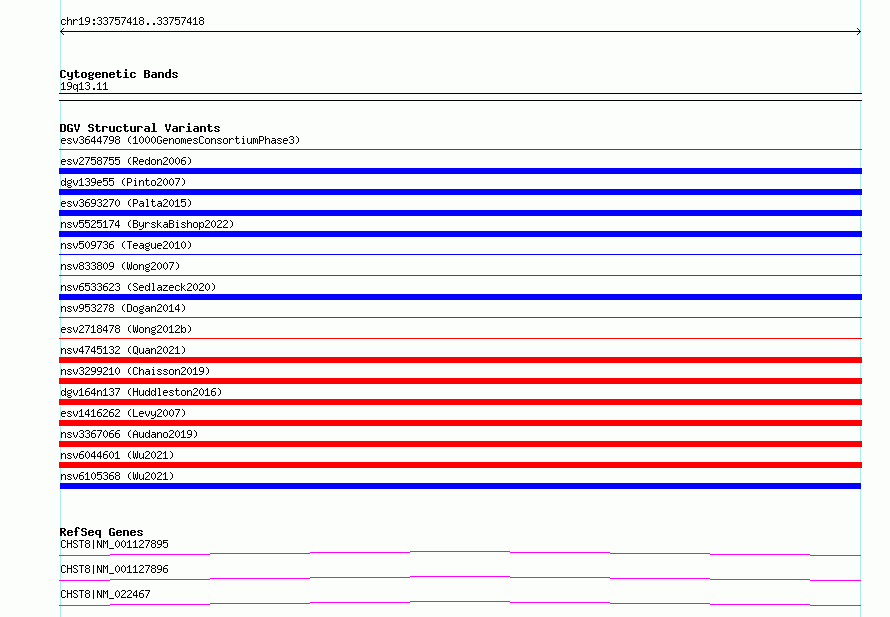
Task: Open variant dgv139e55 (Pinto2007)
Action: 123,182
